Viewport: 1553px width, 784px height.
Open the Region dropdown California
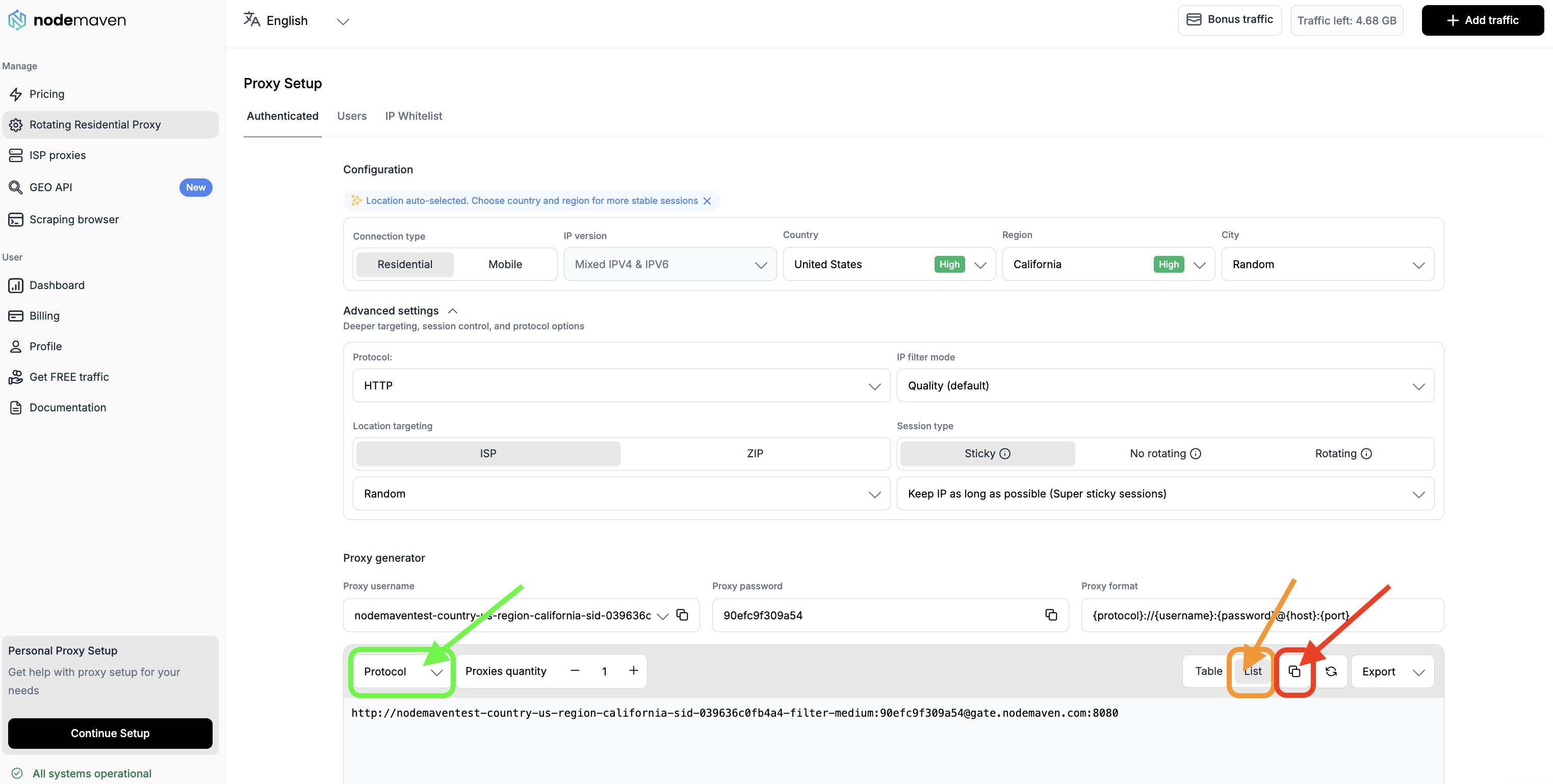point(1108,265)
